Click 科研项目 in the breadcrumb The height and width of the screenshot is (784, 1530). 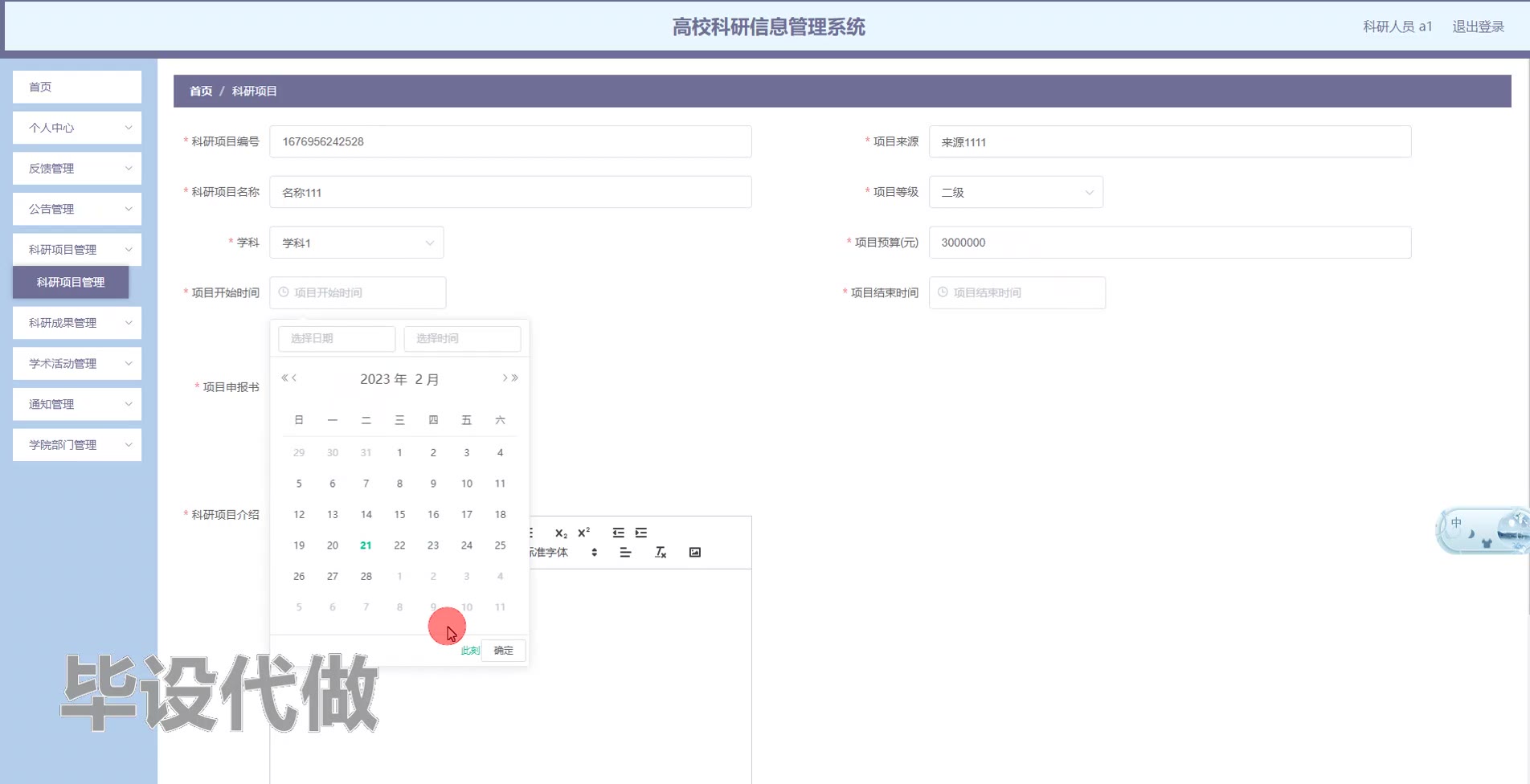[255, 91]
